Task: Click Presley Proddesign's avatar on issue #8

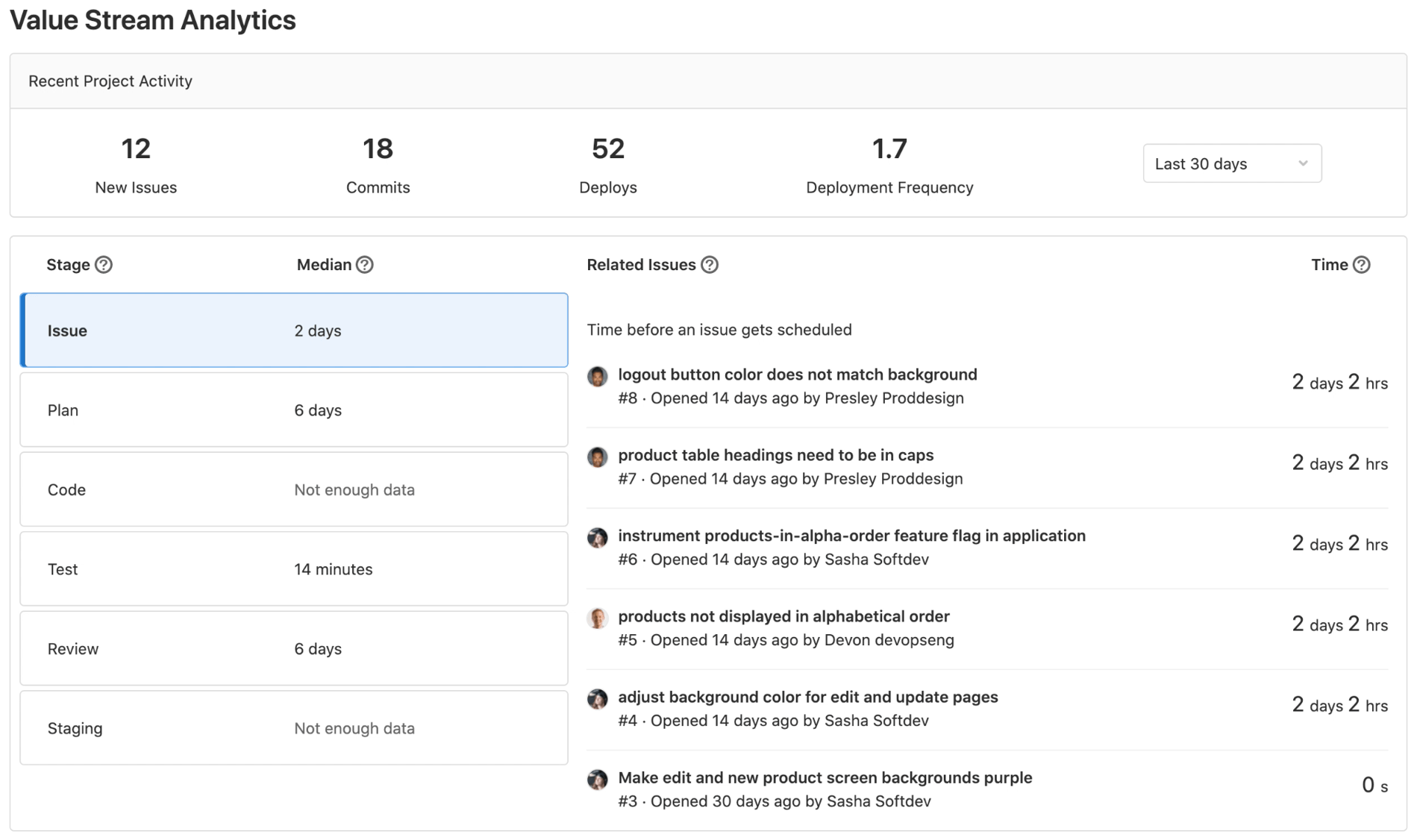Action: coord(597,377)
